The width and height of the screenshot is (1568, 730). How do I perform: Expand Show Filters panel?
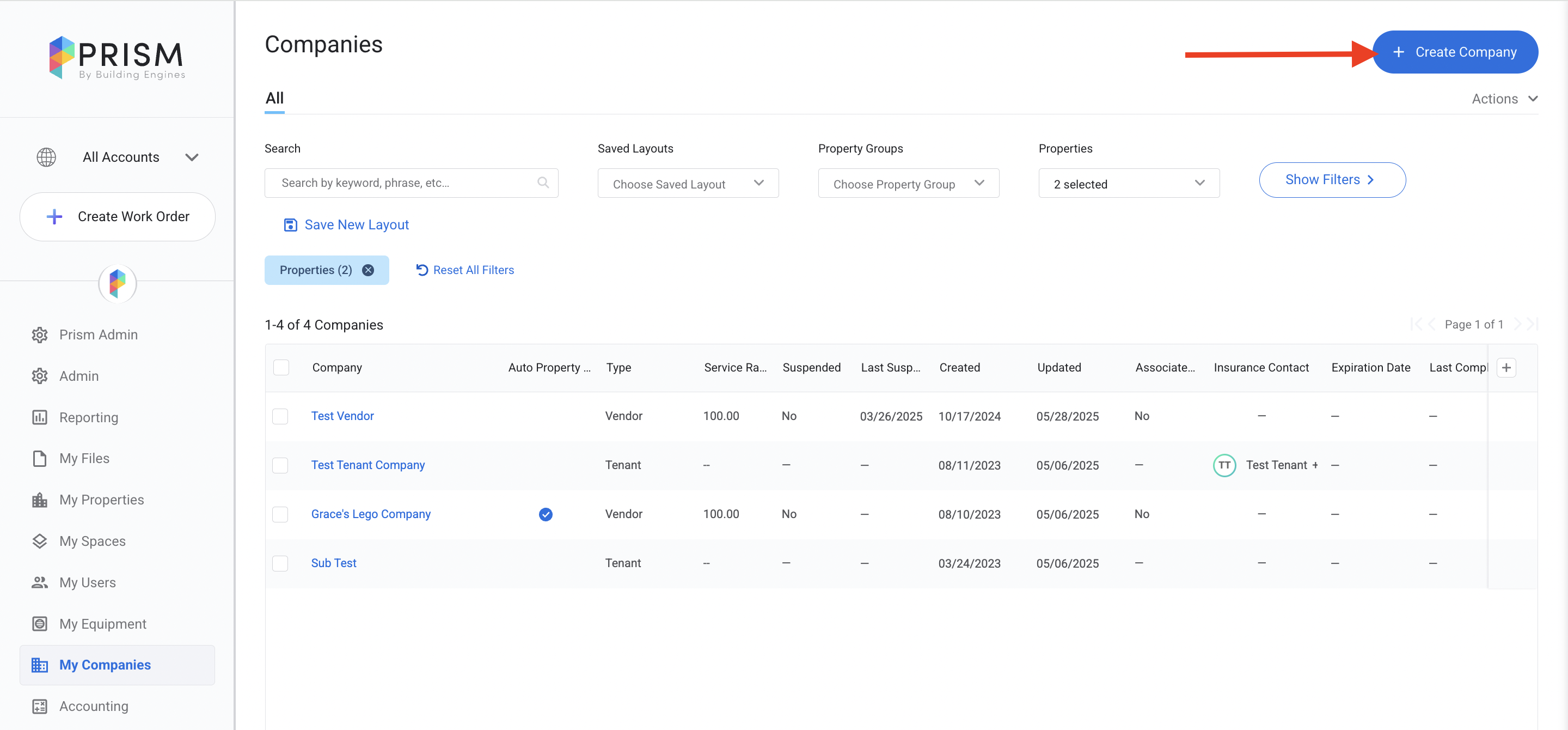coord(1332,180)
